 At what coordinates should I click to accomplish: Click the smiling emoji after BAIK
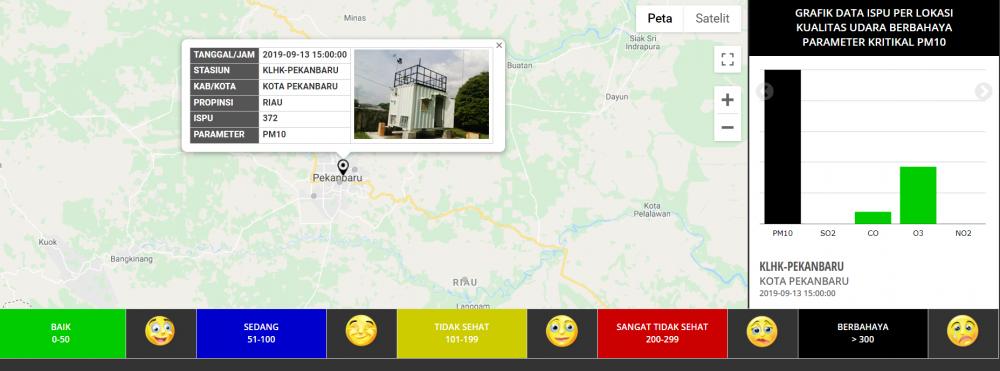pyautogui.click(x=160, y=331)
